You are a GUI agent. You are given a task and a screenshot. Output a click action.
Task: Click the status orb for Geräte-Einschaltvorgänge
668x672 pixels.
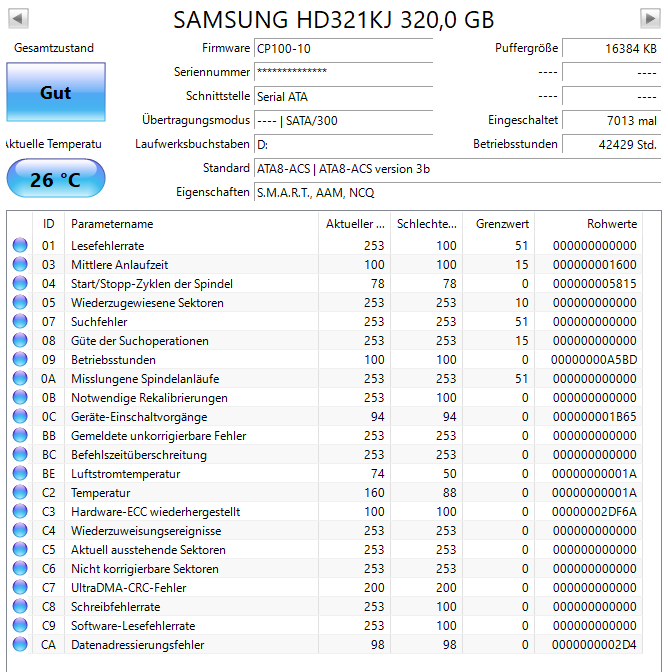tap(20, 416)
